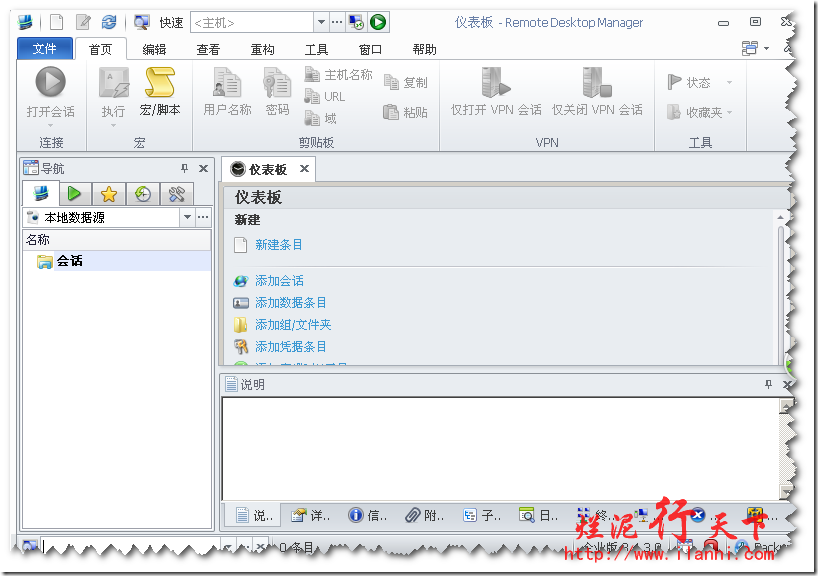818x576 pixels.
Task: Copy 密码 to clipboard
Action: (x=277, y=91)
